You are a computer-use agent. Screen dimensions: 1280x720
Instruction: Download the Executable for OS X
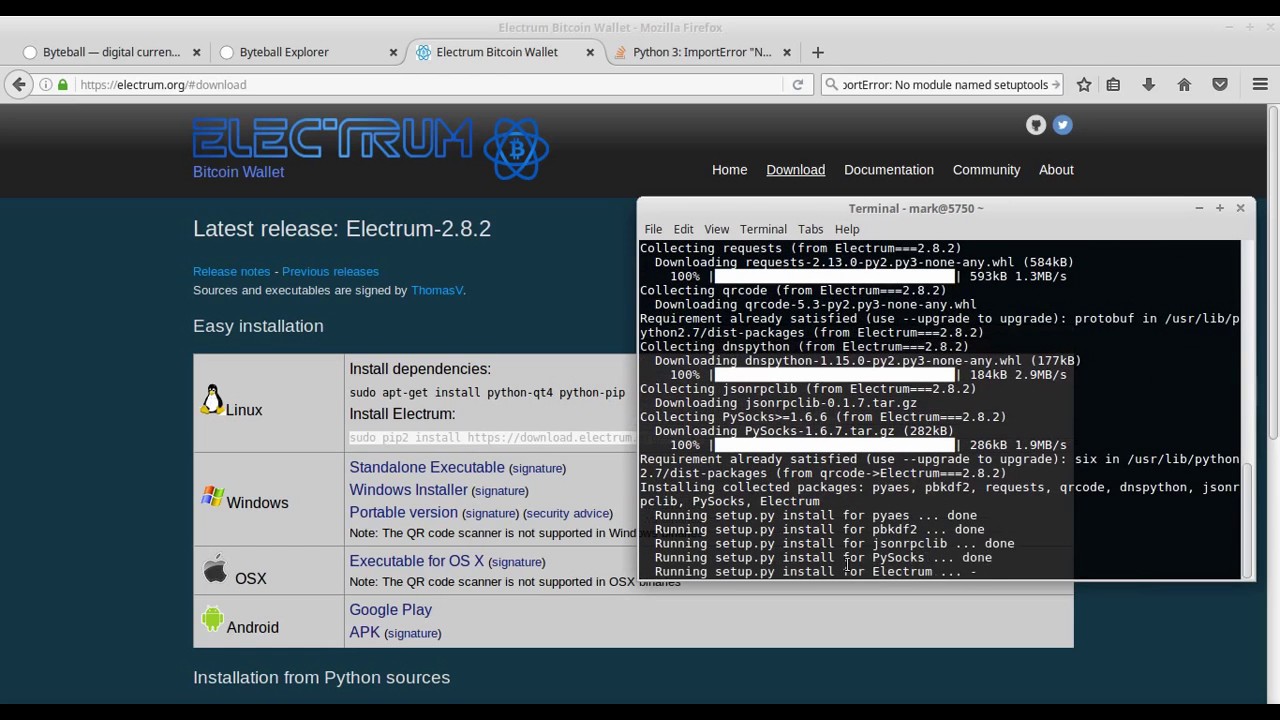coord(416,561)
